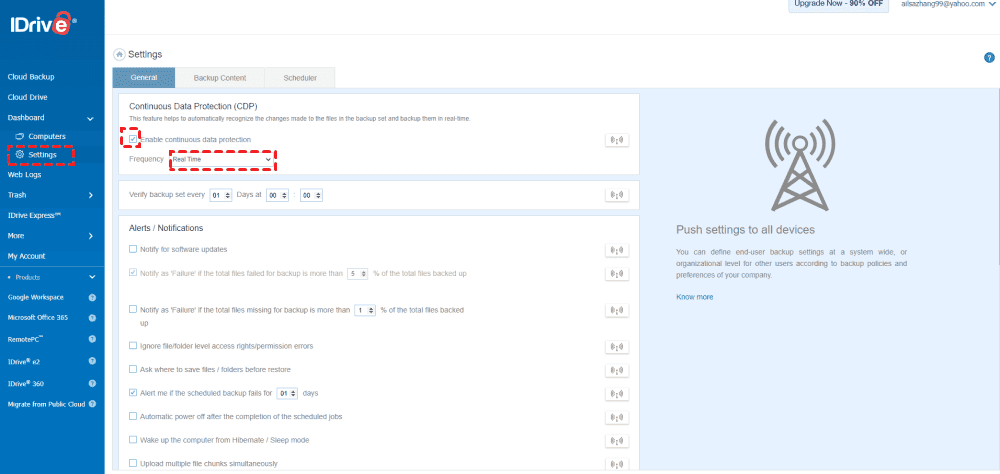
Task: Adjust the scheduled backup fails days stepper
Action: click(288, 394)
